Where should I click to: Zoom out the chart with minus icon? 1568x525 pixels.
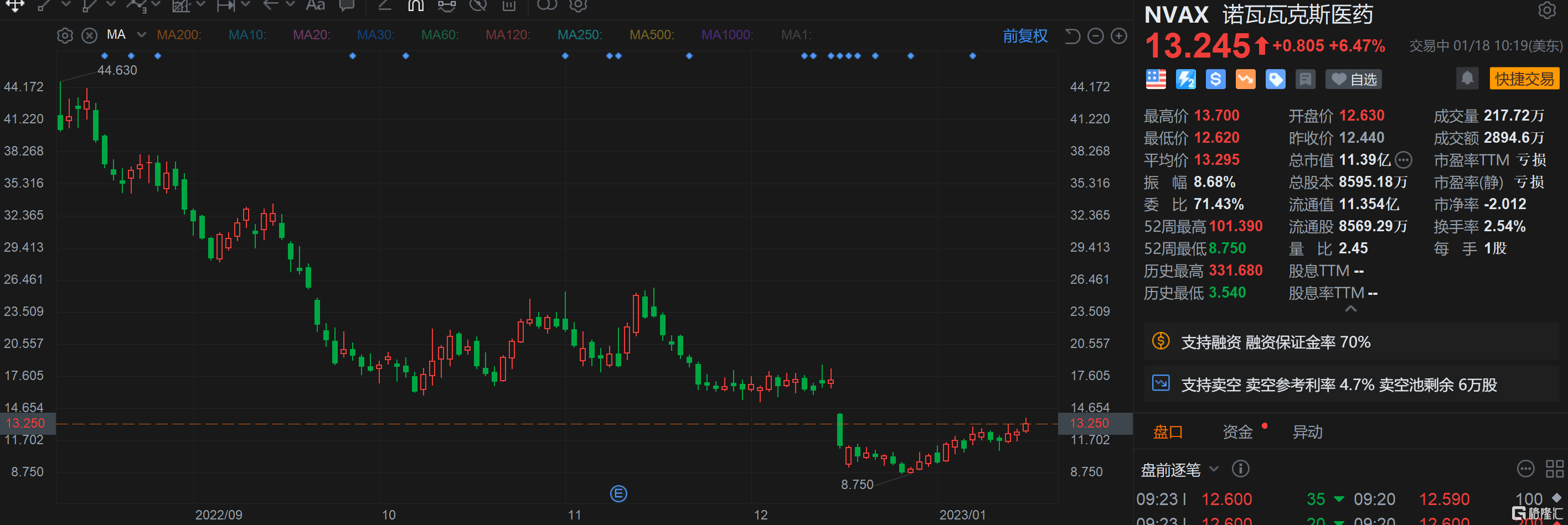click(1096, 36)
